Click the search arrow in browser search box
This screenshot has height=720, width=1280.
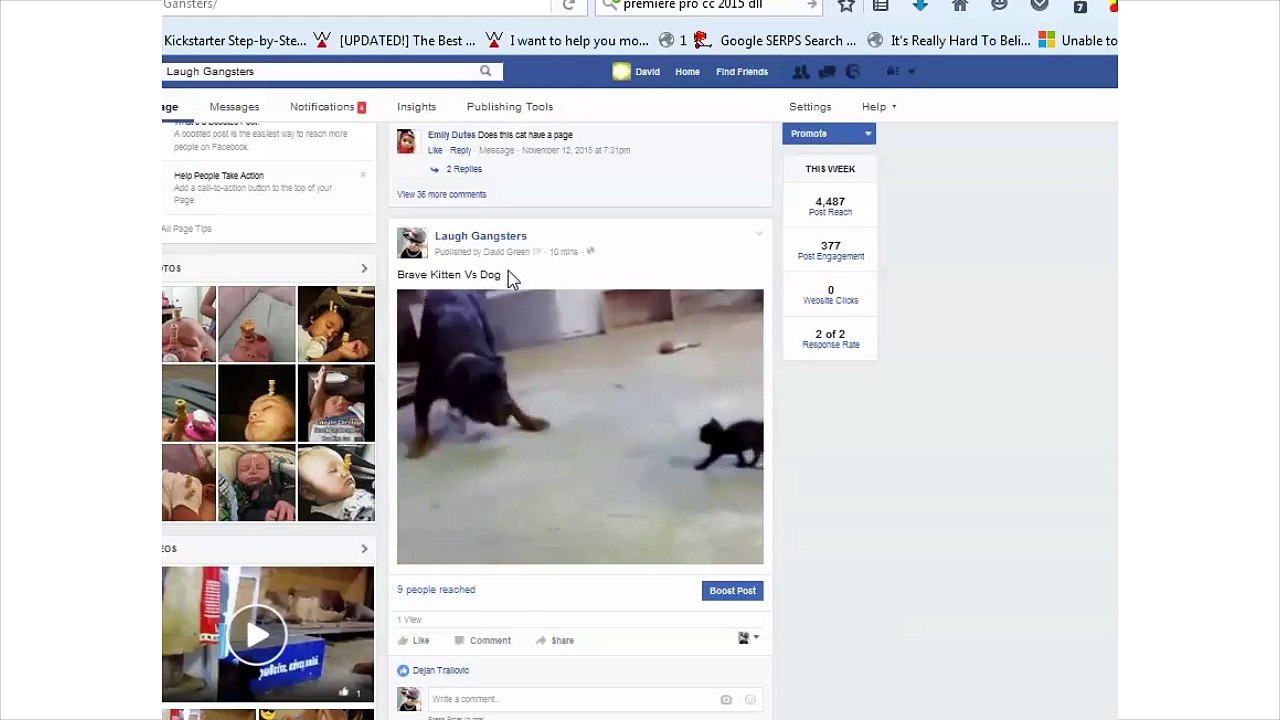(x=812, y=5)
